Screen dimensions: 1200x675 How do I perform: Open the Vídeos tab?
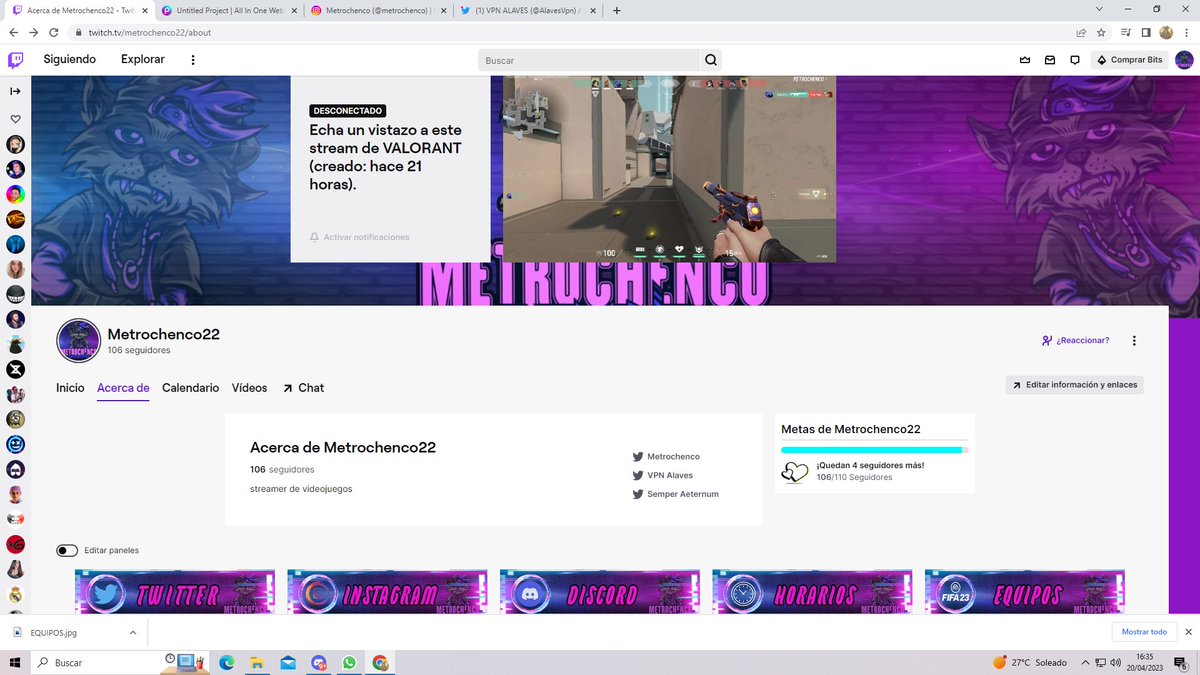pos(249,388)
